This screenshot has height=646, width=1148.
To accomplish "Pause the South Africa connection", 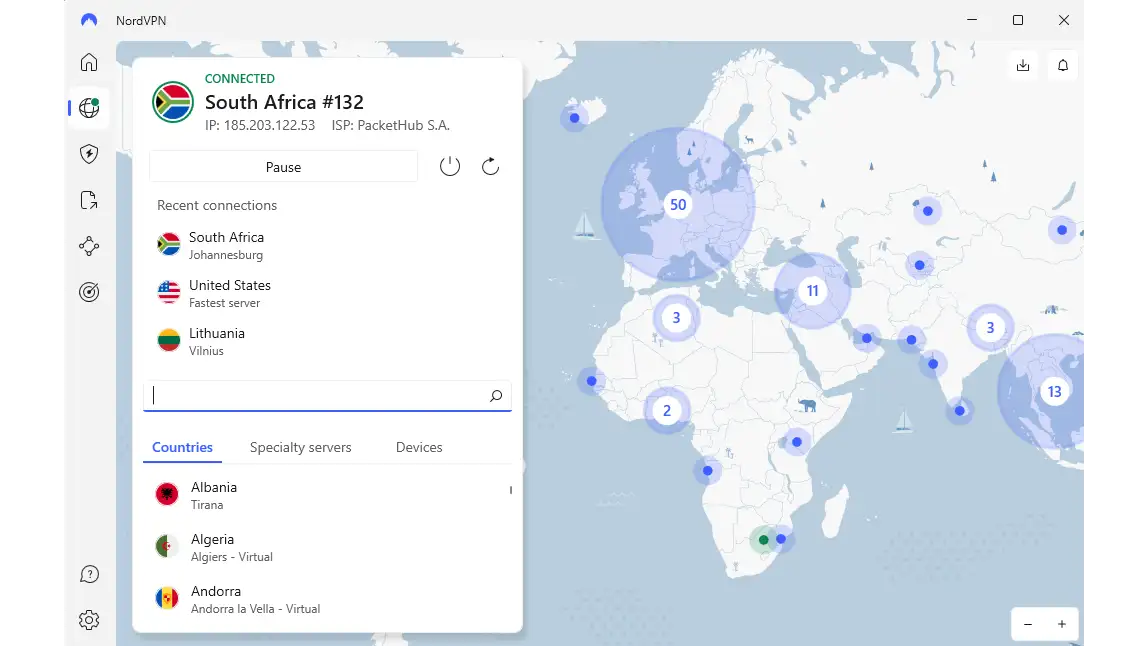I will 283,166.
